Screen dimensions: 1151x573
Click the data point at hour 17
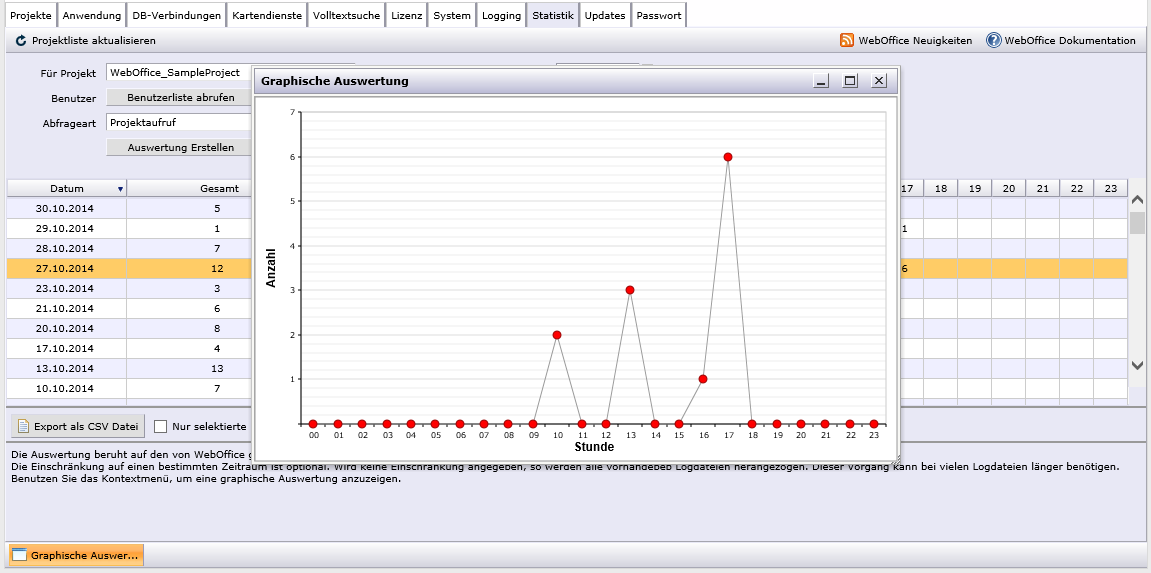728,157
